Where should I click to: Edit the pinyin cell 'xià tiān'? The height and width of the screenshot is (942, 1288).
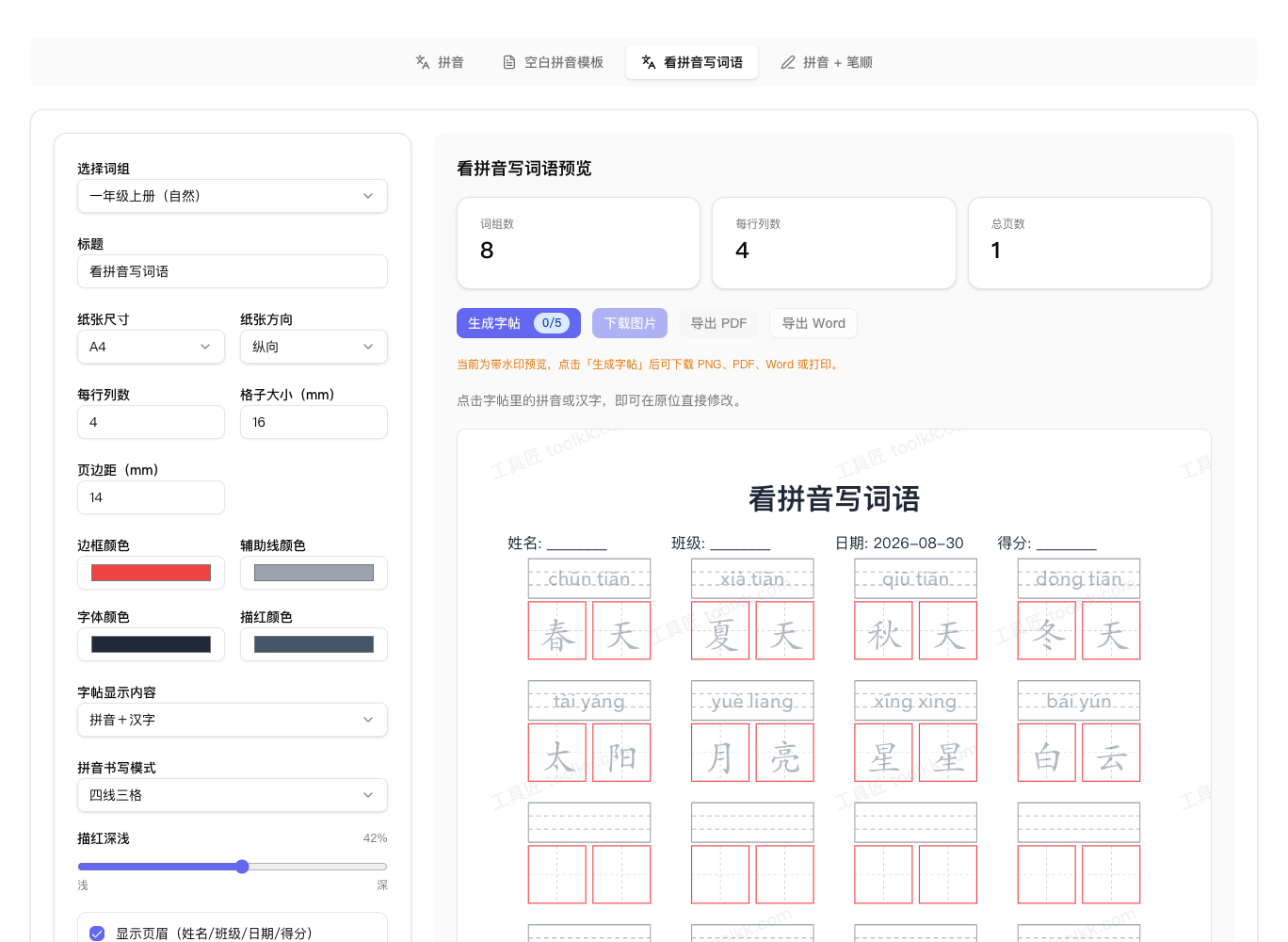752,578
